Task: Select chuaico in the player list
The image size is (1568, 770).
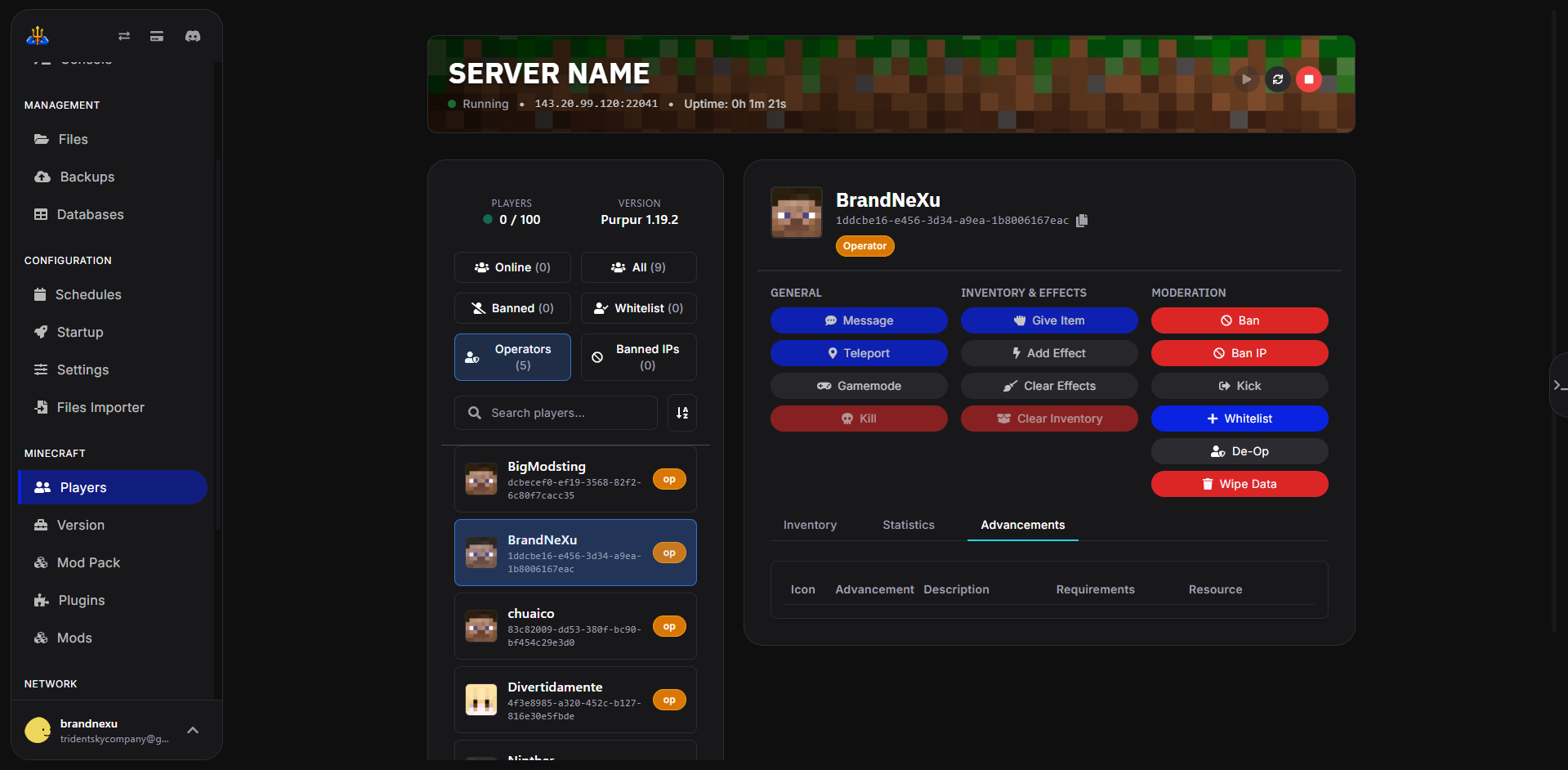Action: 575,626
